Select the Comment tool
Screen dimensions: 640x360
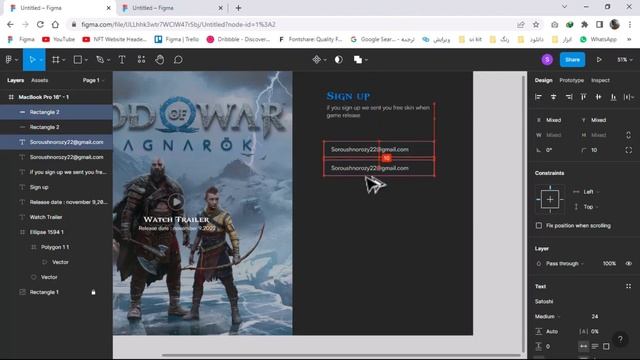click(178, 60)
